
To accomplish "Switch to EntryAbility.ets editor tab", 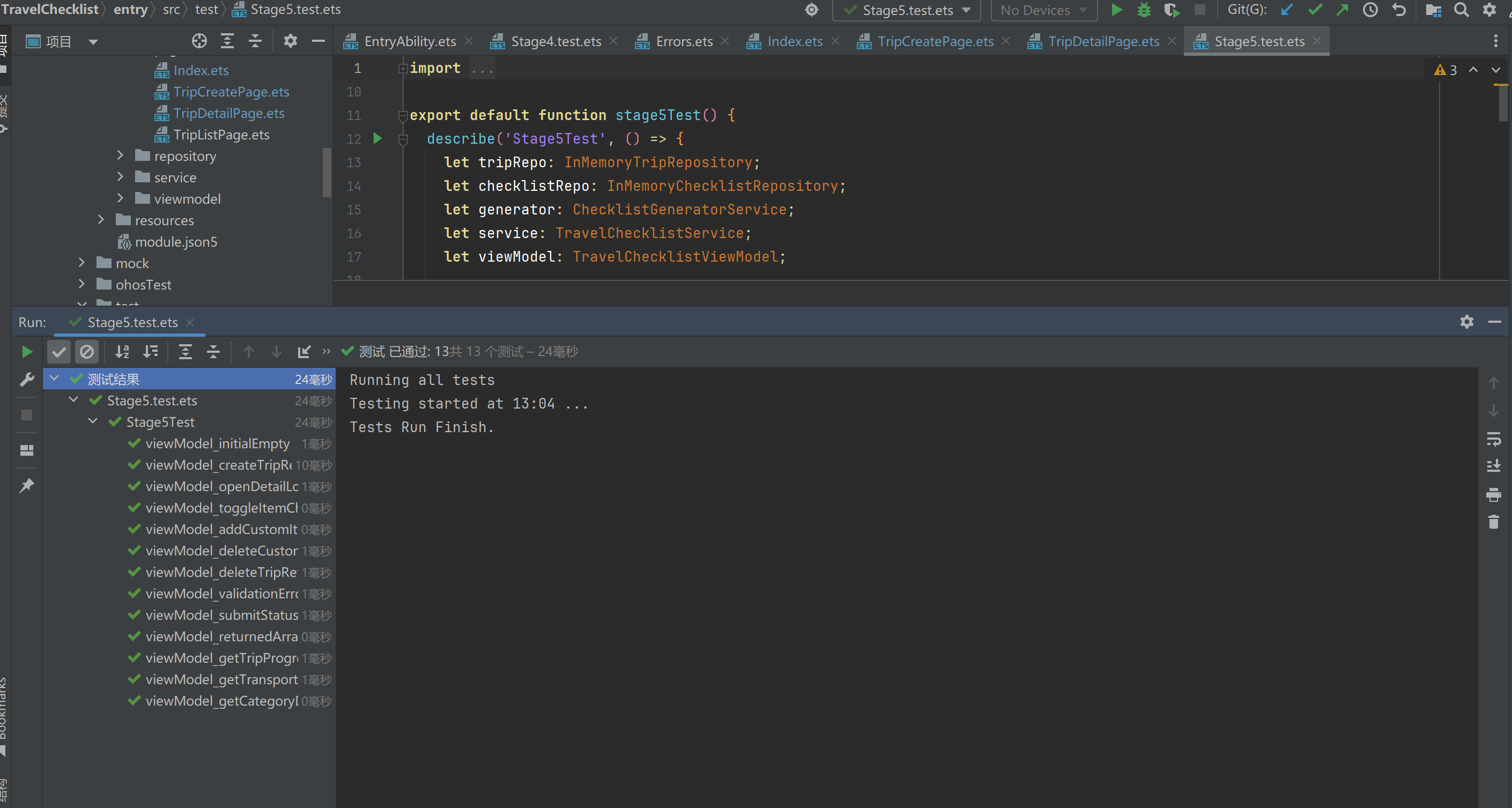I will pyautogui.click(x=410, y=41).
